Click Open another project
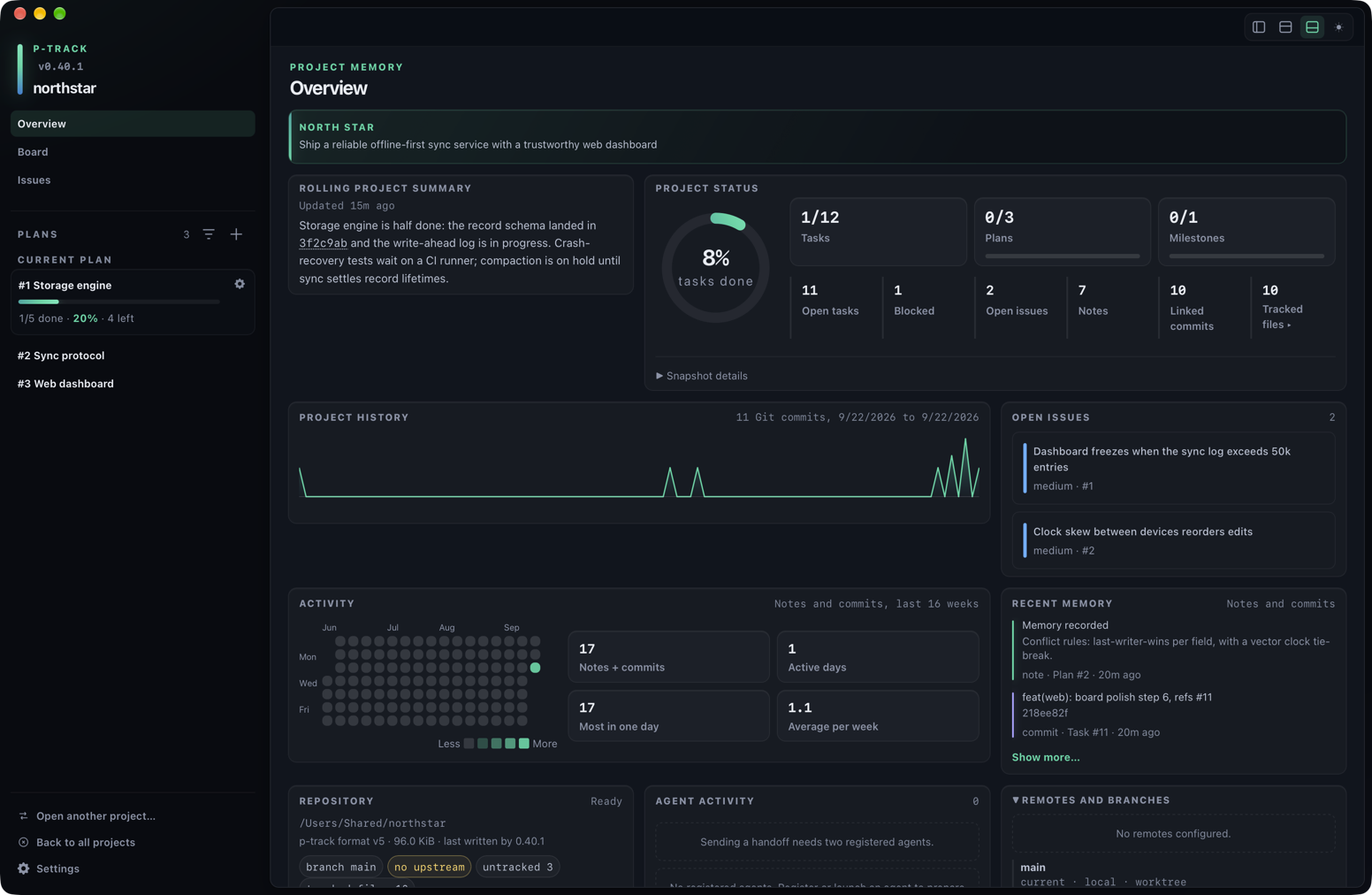 (95, 816)
